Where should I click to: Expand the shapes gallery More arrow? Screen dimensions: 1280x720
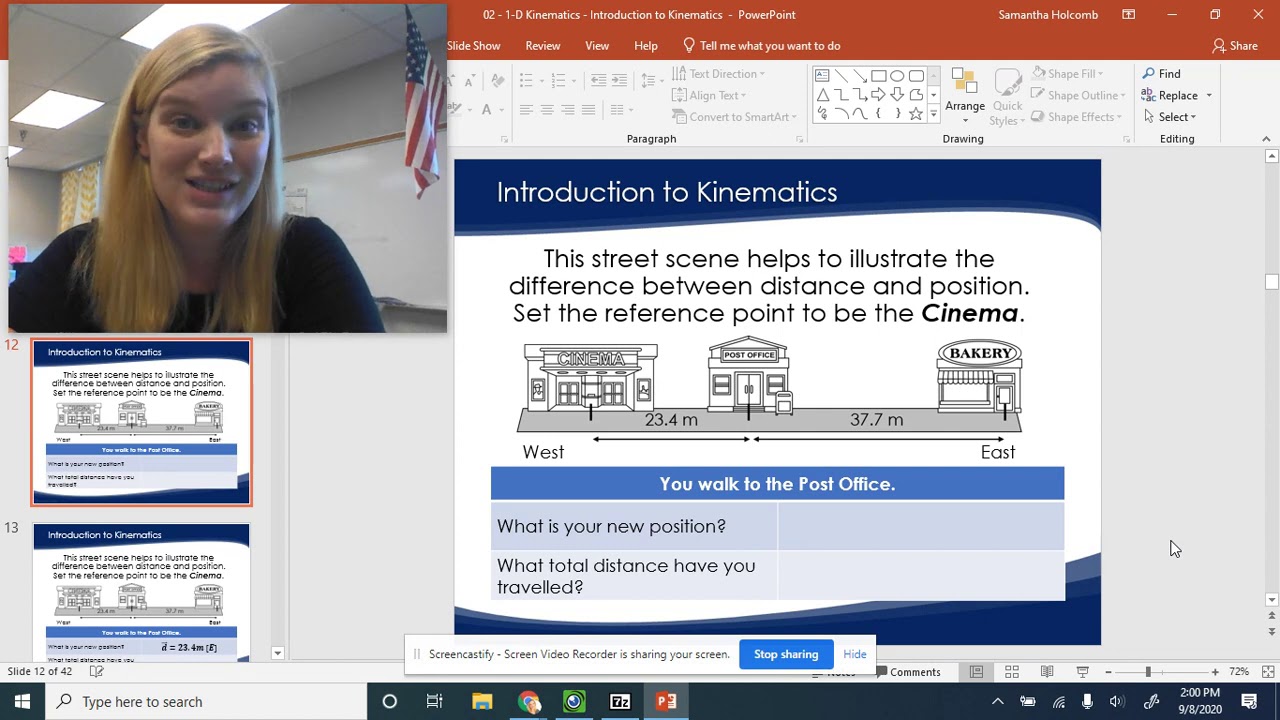click(x=934, y=114)
